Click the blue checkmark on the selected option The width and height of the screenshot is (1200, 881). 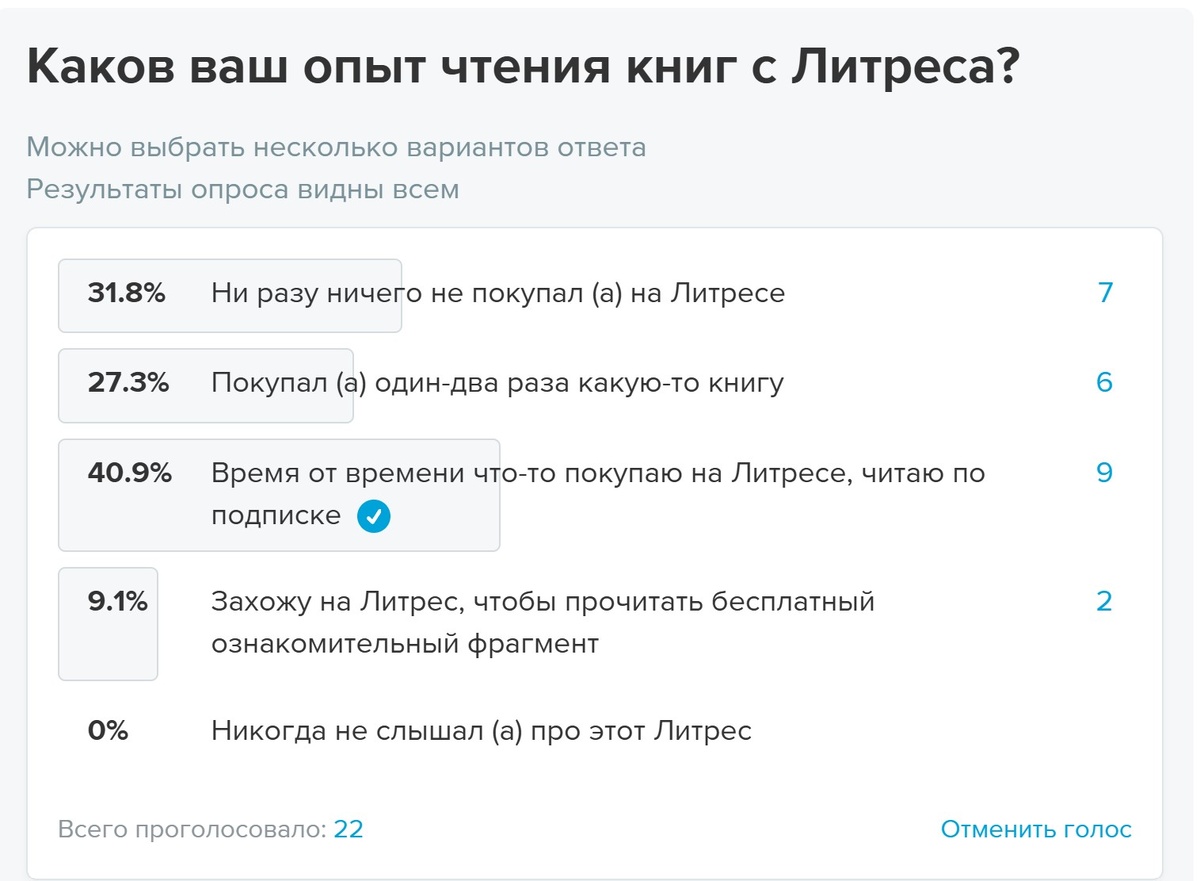tap(372, 518)
